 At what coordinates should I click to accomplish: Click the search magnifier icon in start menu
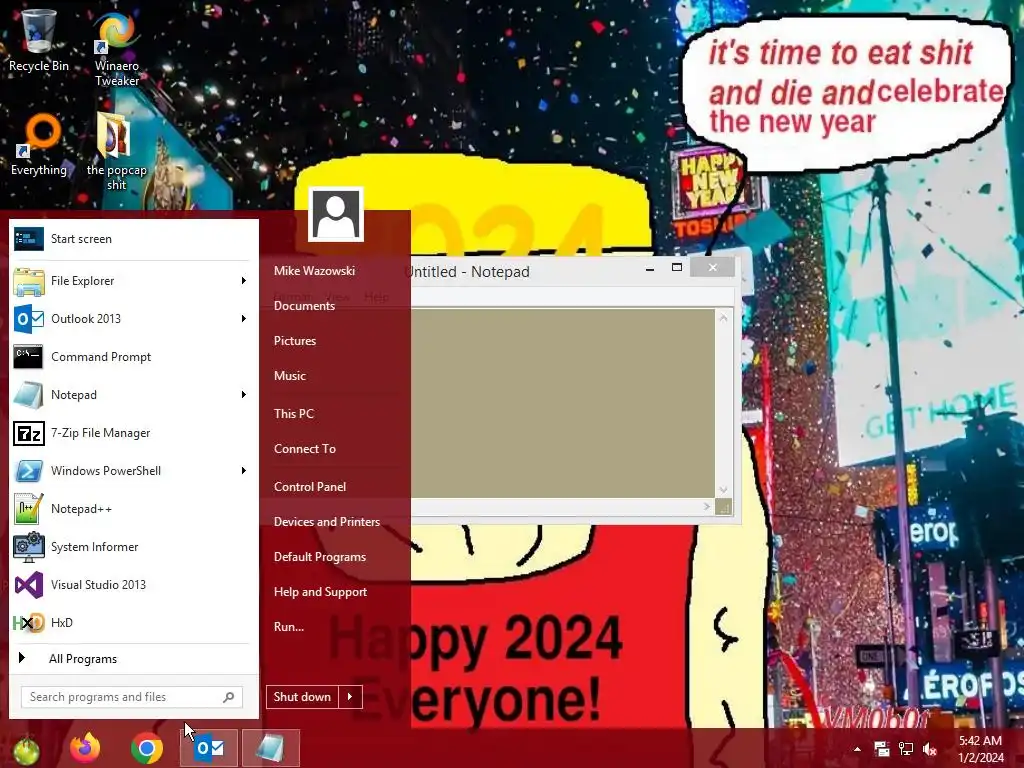click(x=229, y=697)
